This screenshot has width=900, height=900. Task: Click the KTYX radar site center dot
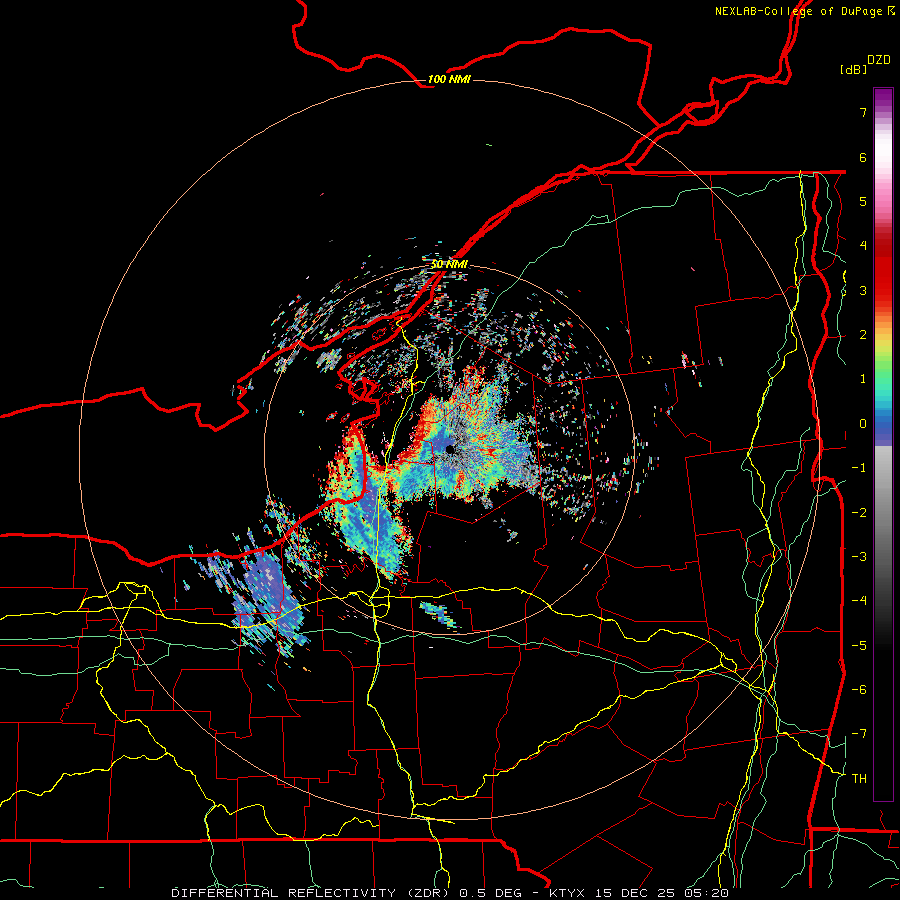click(x=450, y=449)
